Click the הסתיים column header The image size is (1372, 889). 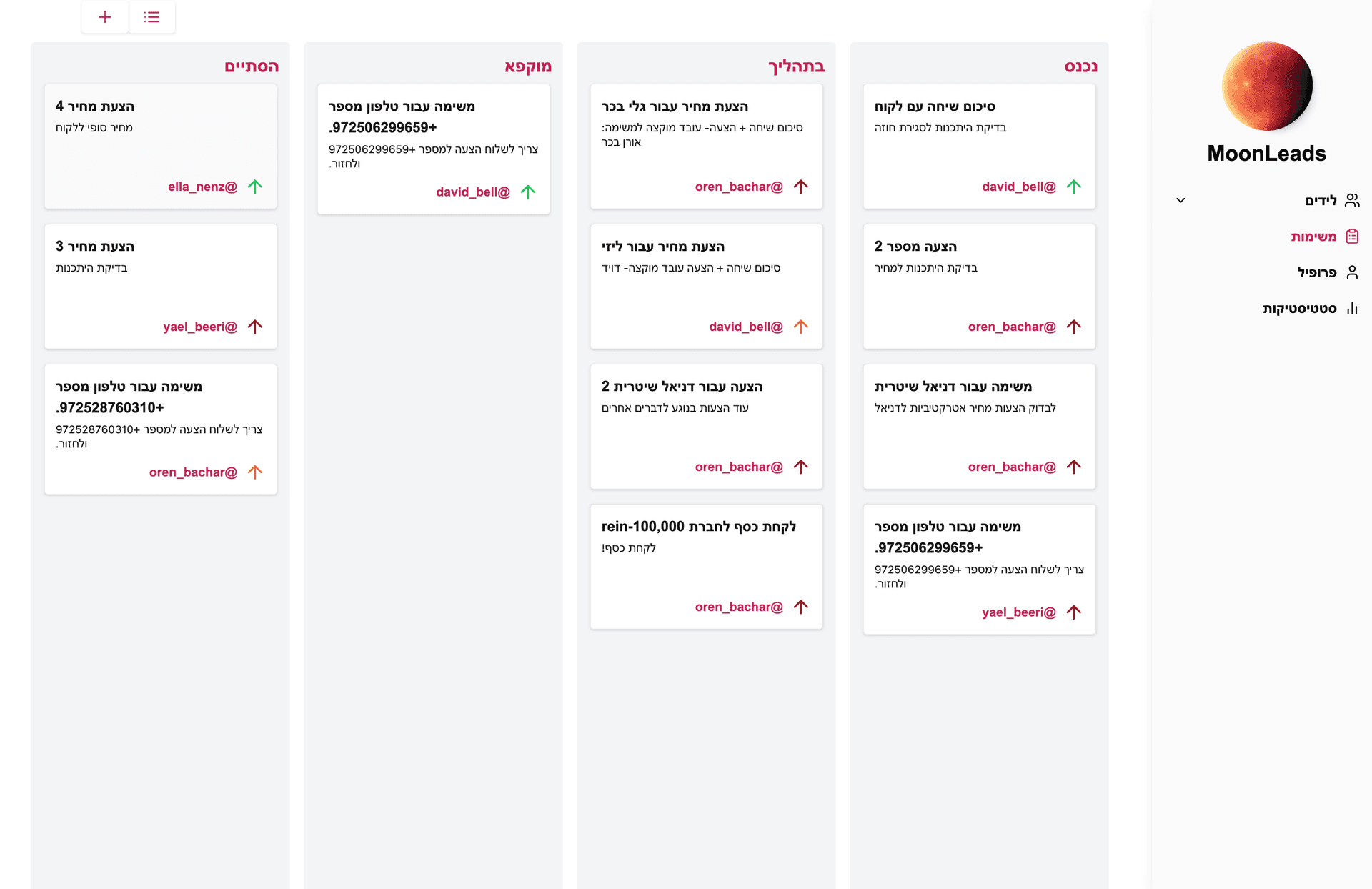click(x=252, y=66)
